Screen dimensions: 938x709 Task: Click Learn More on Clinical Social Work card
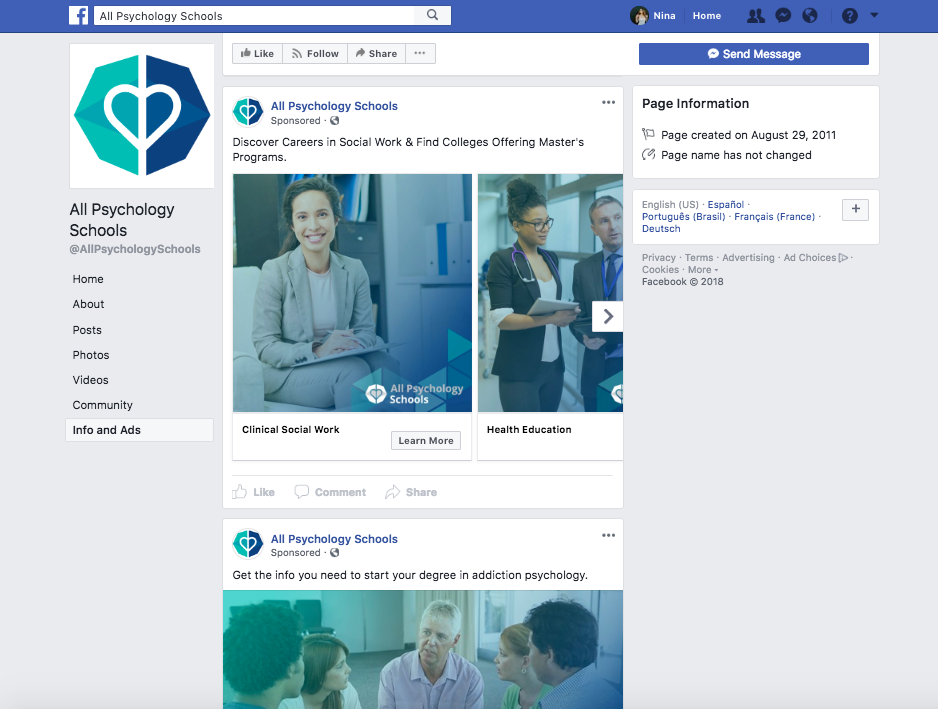[426, 440]
